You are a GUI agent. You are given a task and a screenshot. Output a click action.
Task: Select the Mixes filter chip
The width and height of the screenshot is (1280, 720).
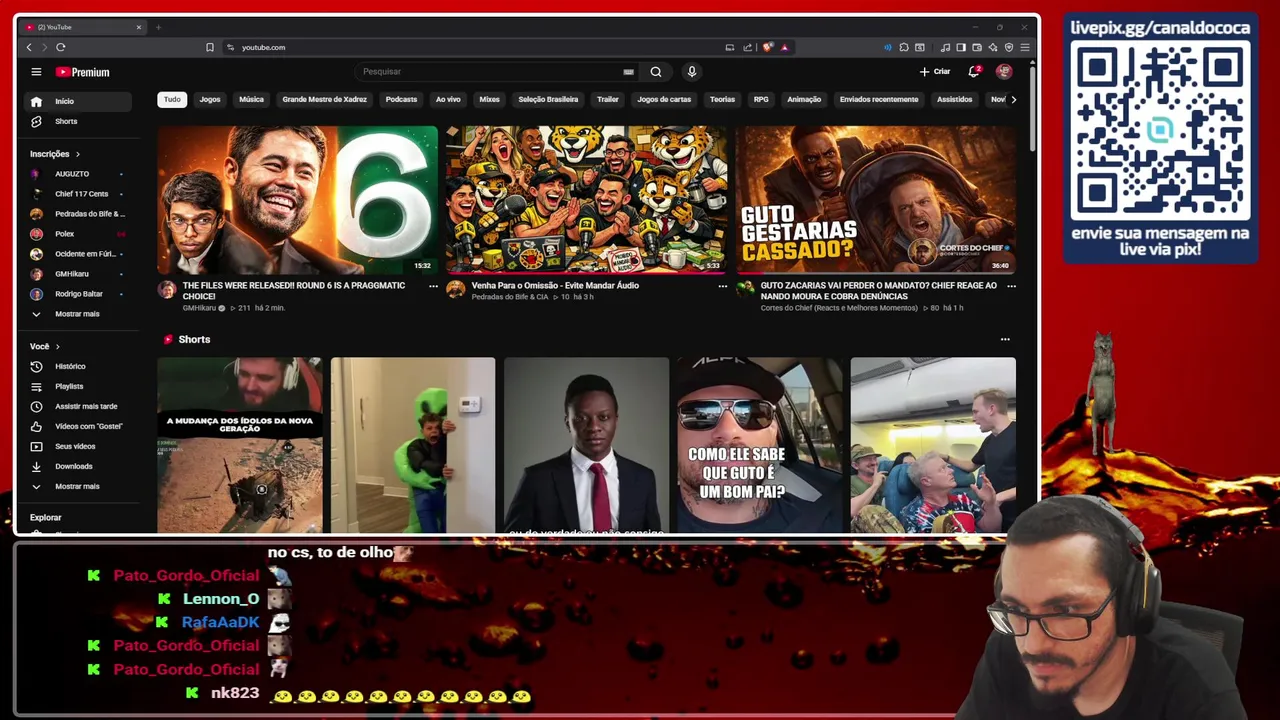pos(489,99)
